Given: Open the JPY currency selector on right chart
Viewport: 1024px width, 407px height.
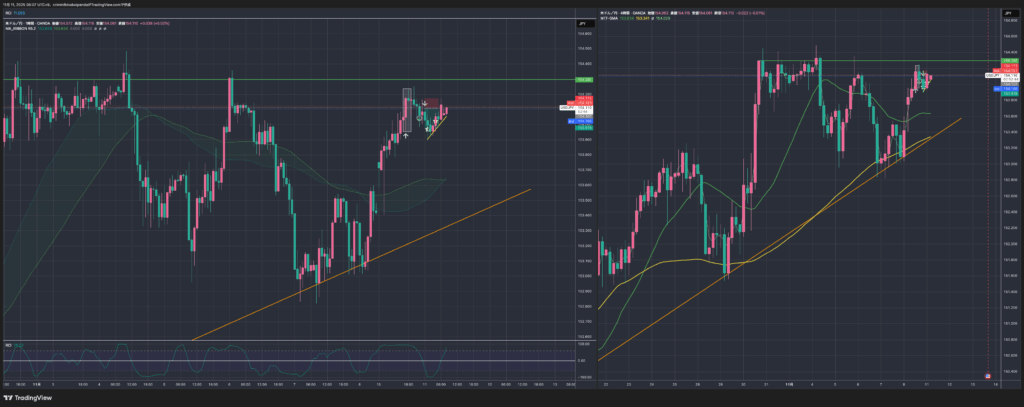Looking at the screenshot, I should [x=1007, y=12].
